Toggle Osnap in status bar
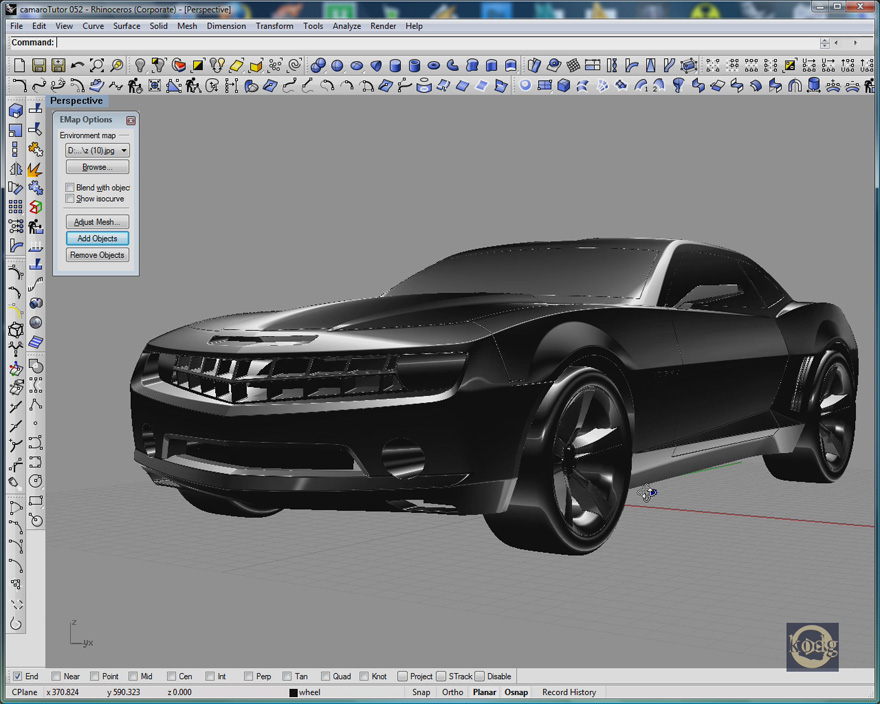Viewport: 880px width, 704px height. pos(516,692)
